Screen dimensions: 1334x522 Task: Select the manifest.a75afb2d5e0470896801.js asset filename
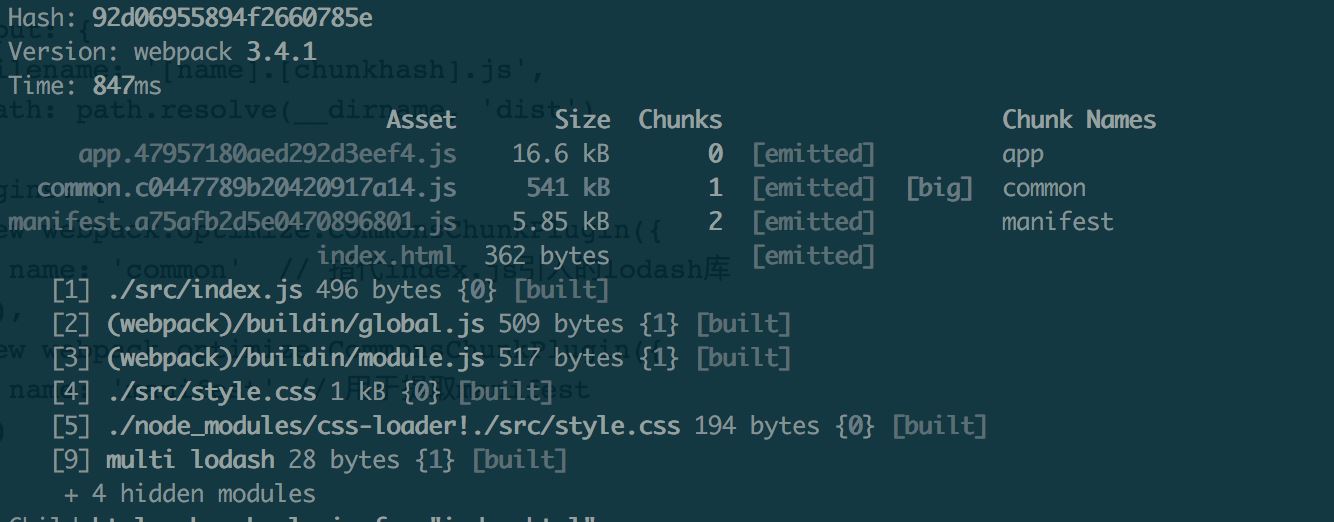pyautogui.click(x=233, y=222)
